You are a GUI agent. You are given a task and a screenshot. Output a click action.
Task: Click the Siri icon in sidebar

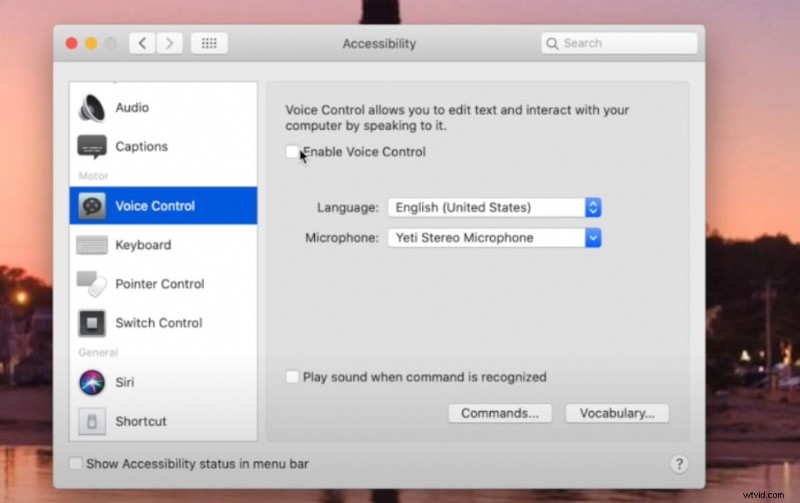pos(92,382)
